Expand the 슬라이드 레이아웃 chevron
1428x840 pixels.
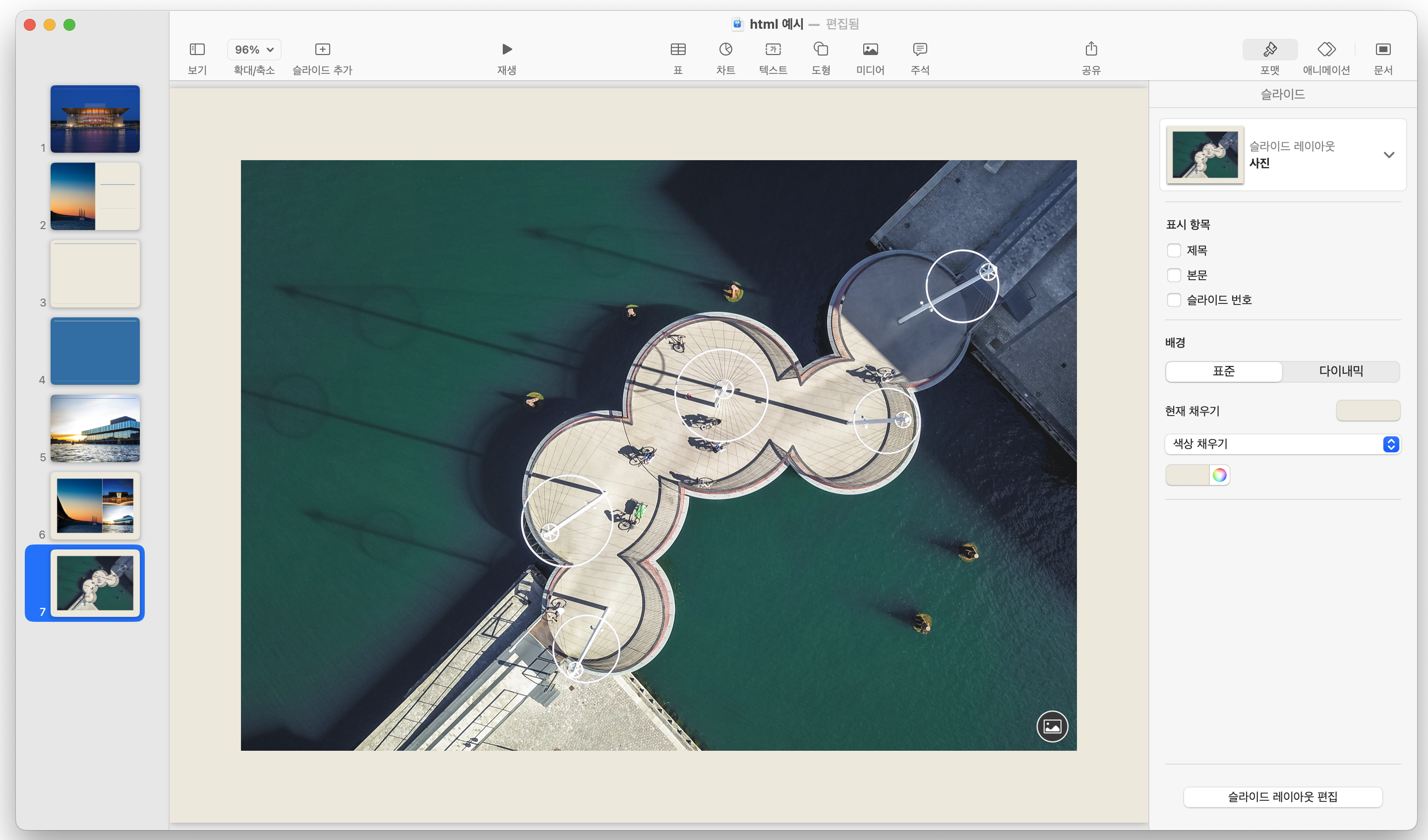tap(1388, 155)
